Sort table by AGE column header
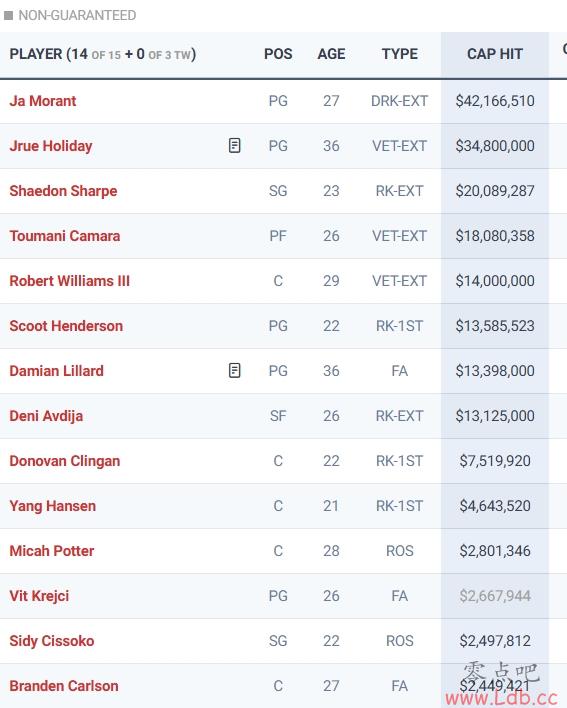This screenshot has width=567, height=708. (331, 54)
